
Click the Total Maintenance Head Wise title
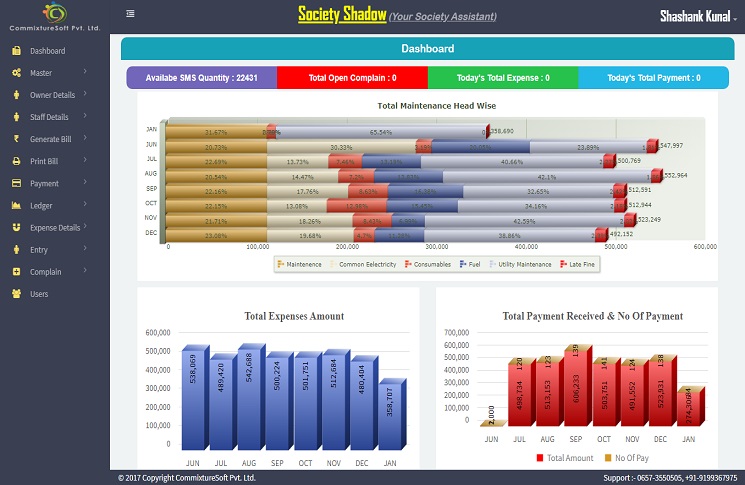tap(437, 106)
